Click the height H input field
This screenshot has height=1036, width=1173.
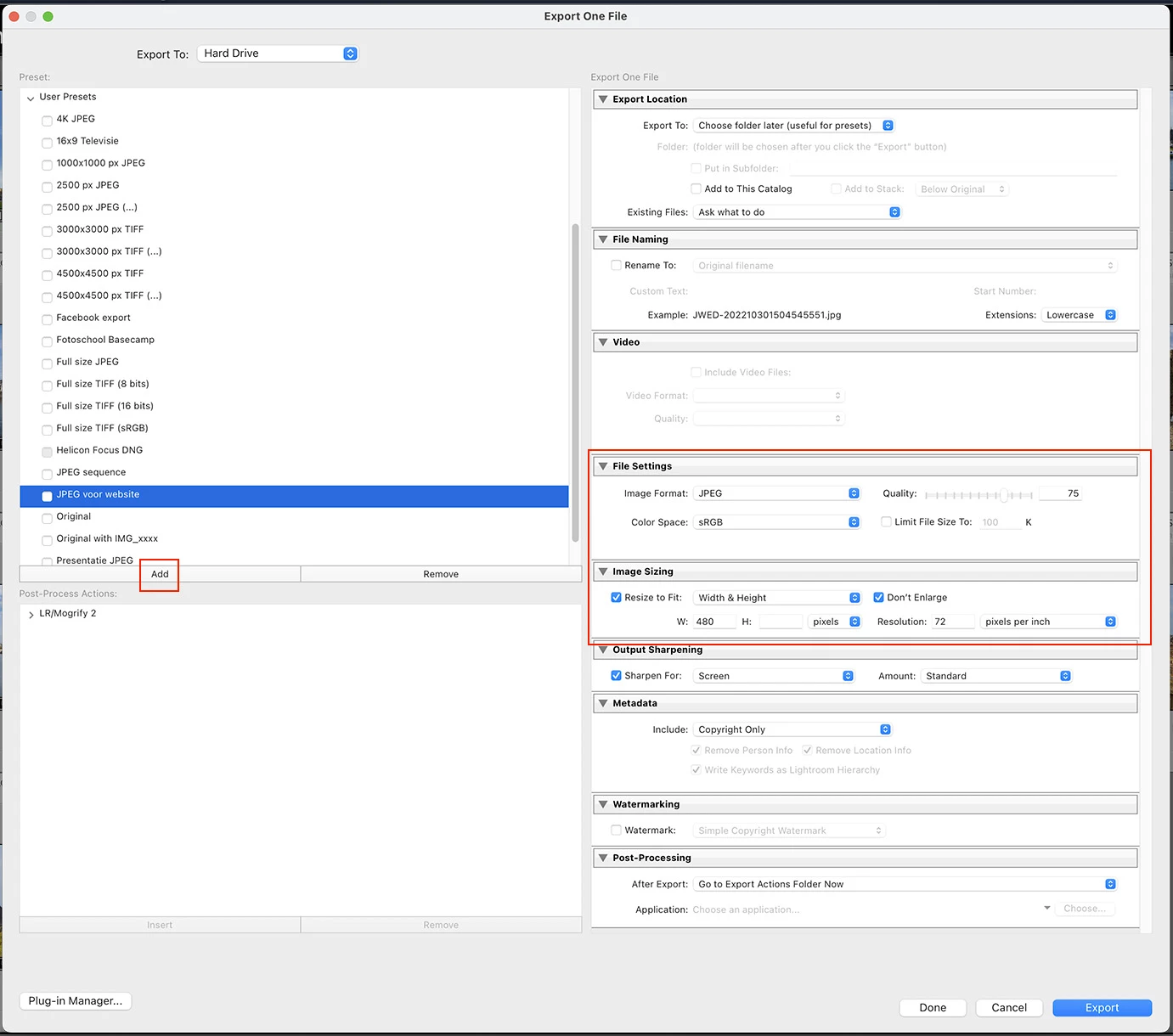(780, 622)
